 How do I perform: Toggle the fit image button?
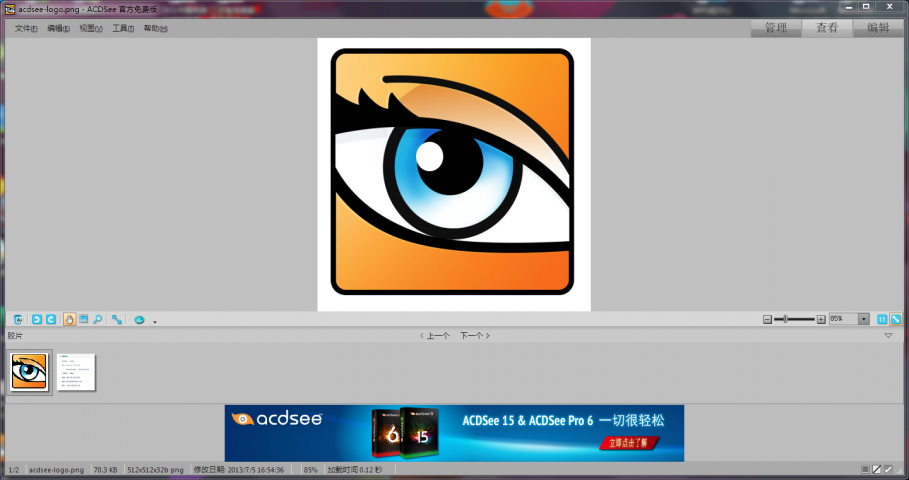coord(896,319)
